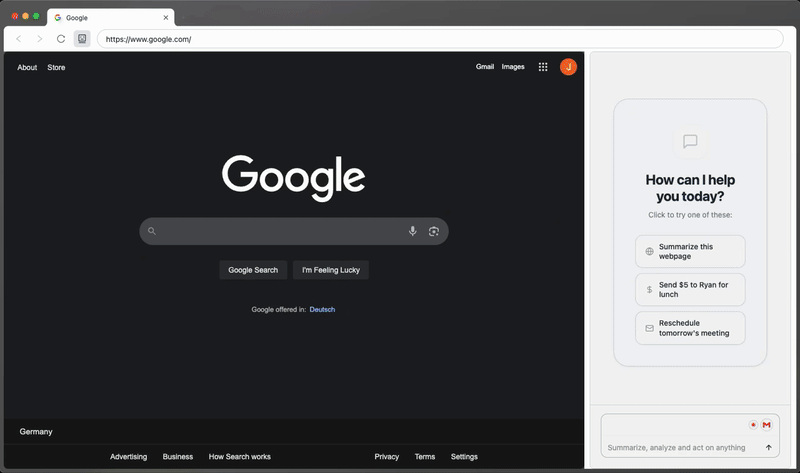800x473 pixels.
Task: Open Privacy footer link
Action: coord(387,457)
